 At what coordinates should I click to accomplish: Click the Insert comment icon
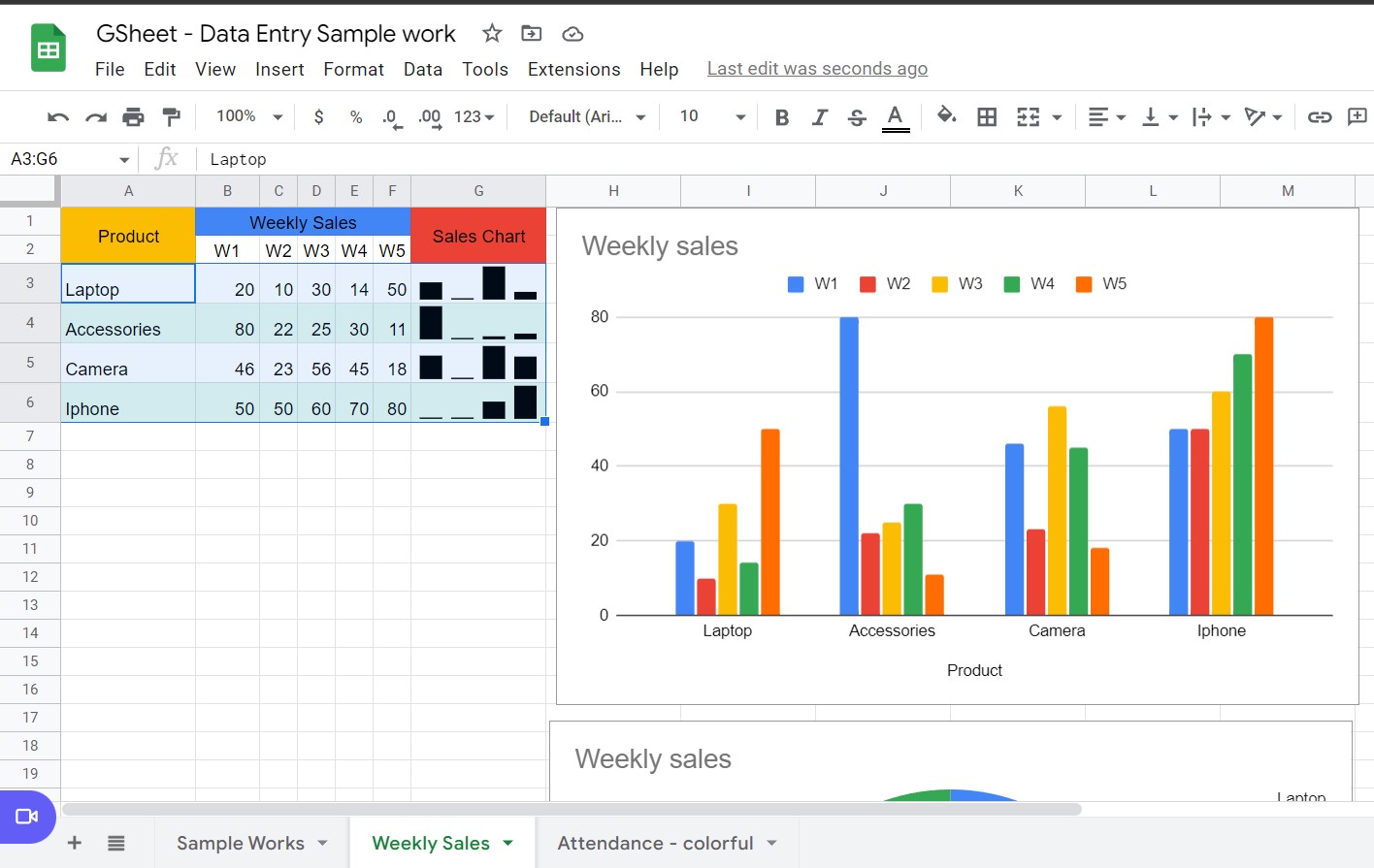click(x=1358, y=117)
